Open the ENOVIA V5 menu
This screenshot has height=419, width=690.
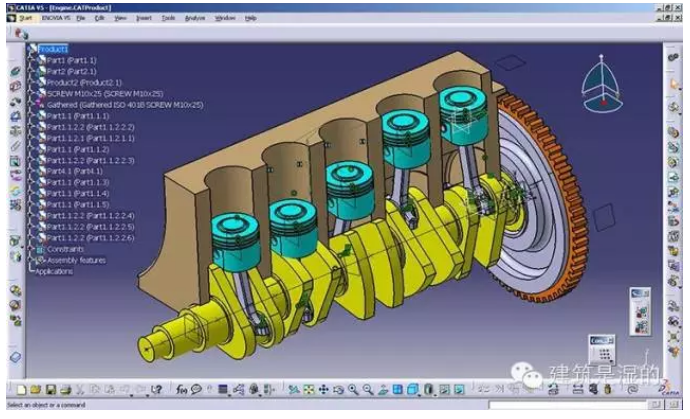pos(56,18)
